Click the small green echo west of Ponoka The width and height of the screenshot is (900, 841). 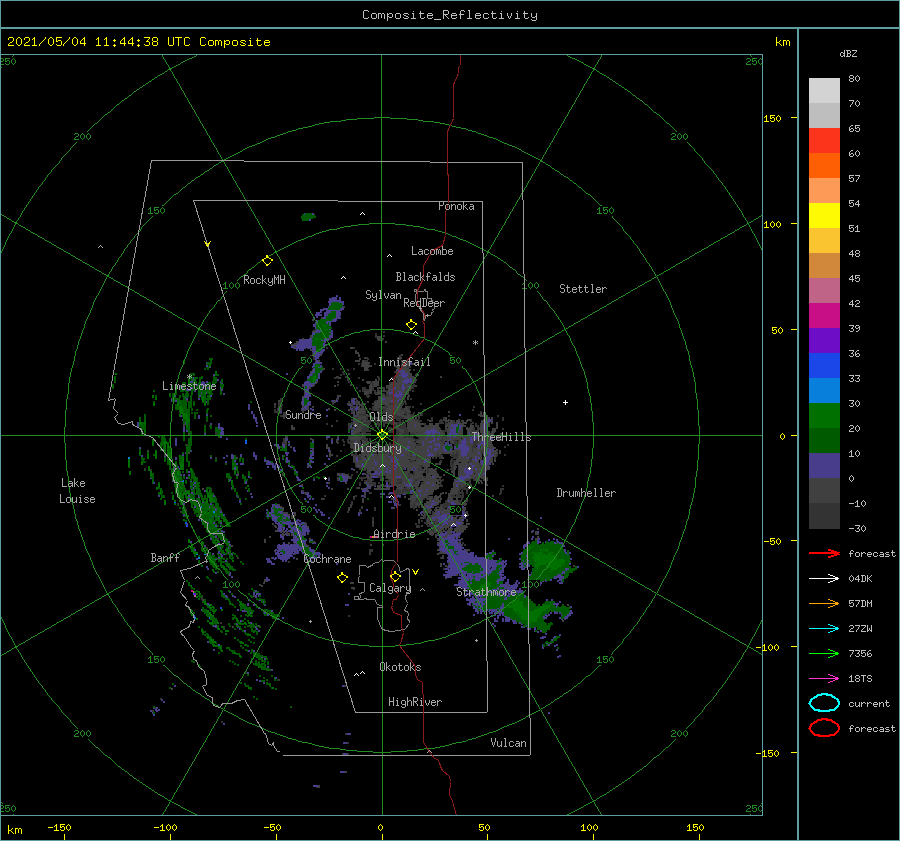[308, 216]
